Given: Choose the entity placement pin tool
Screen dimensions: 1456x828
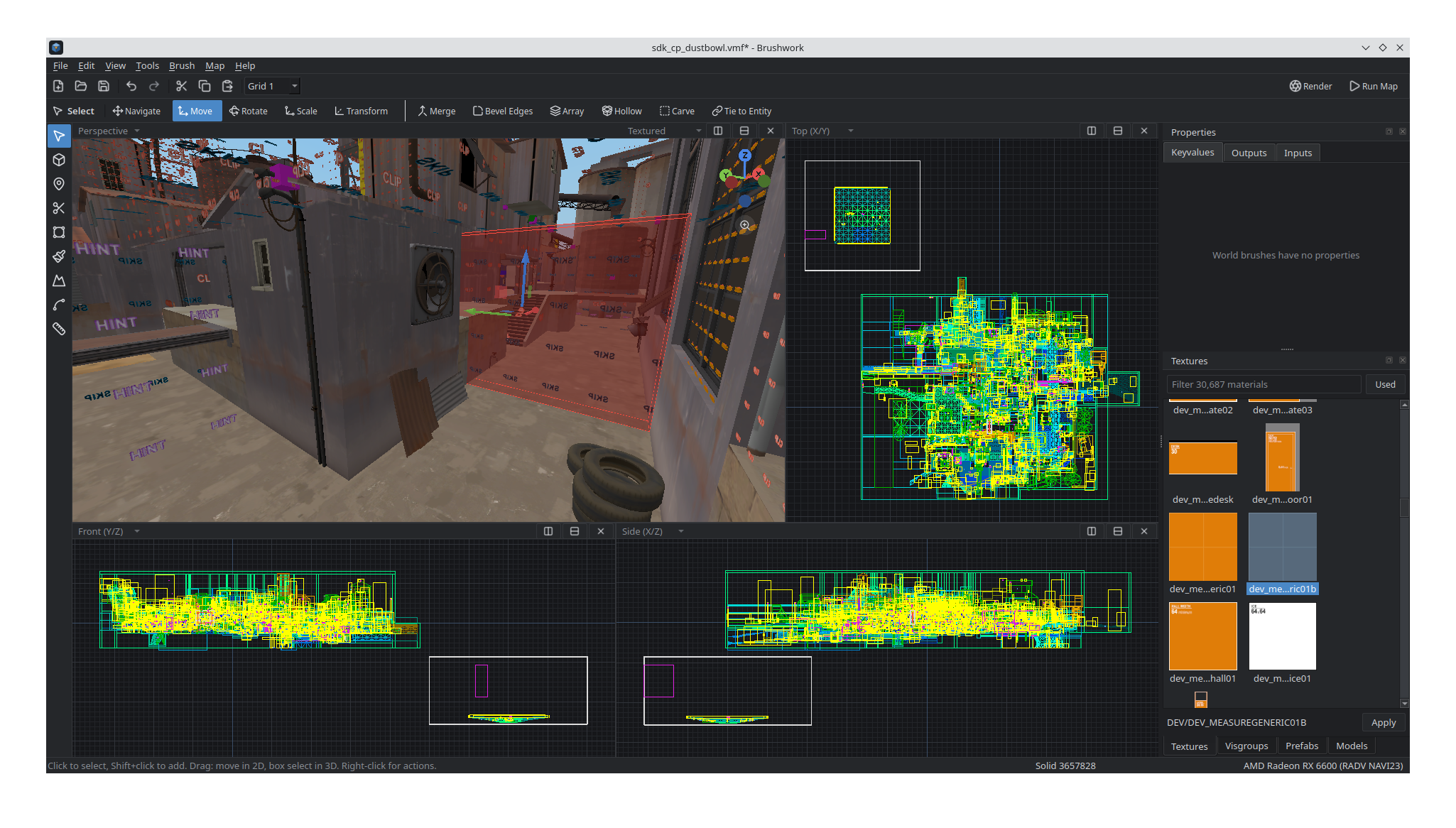Looking at the screenshot, I should click(x=59, y=184).
